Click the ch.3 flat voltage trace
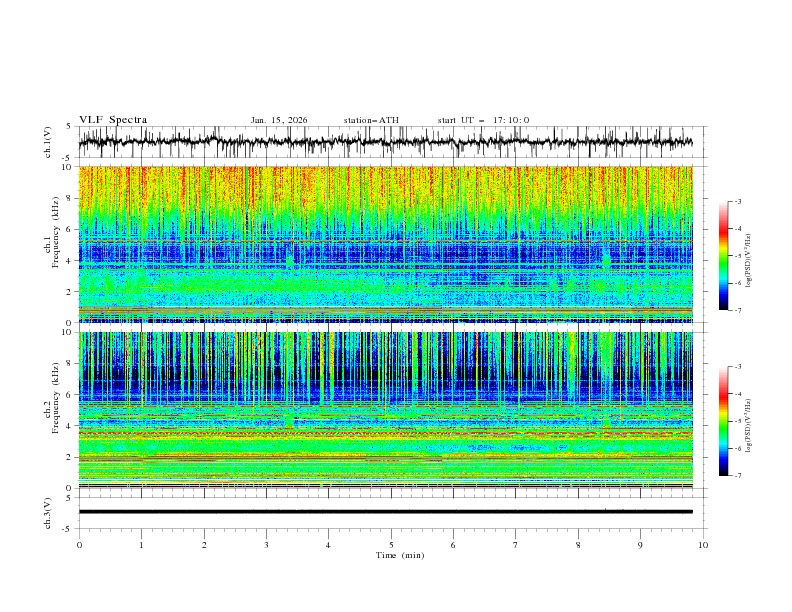 pos(385,512)
